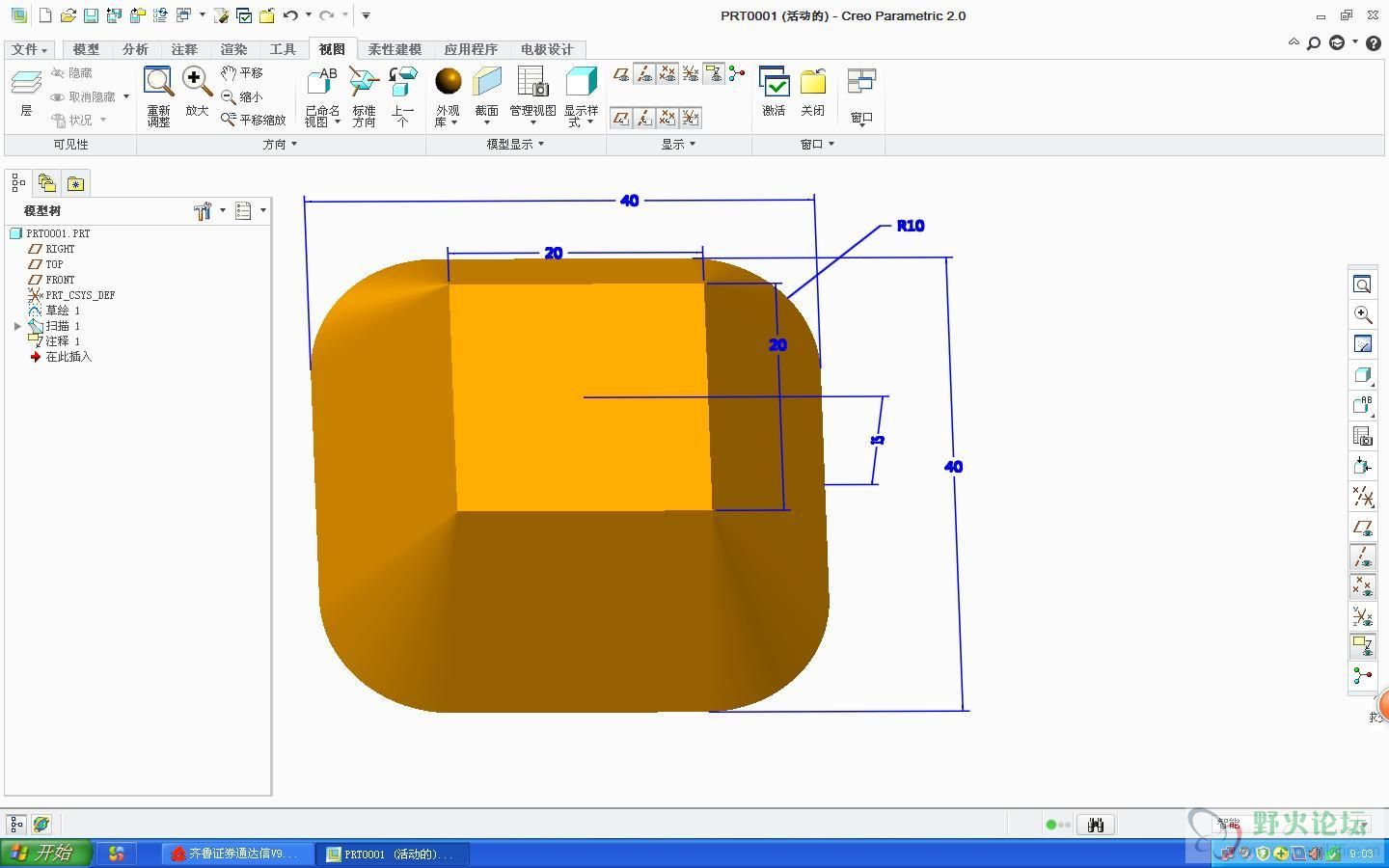The image size is (1389, 868).
Task: Toggle point display in ribbon Display group
Action: [667, 73]
